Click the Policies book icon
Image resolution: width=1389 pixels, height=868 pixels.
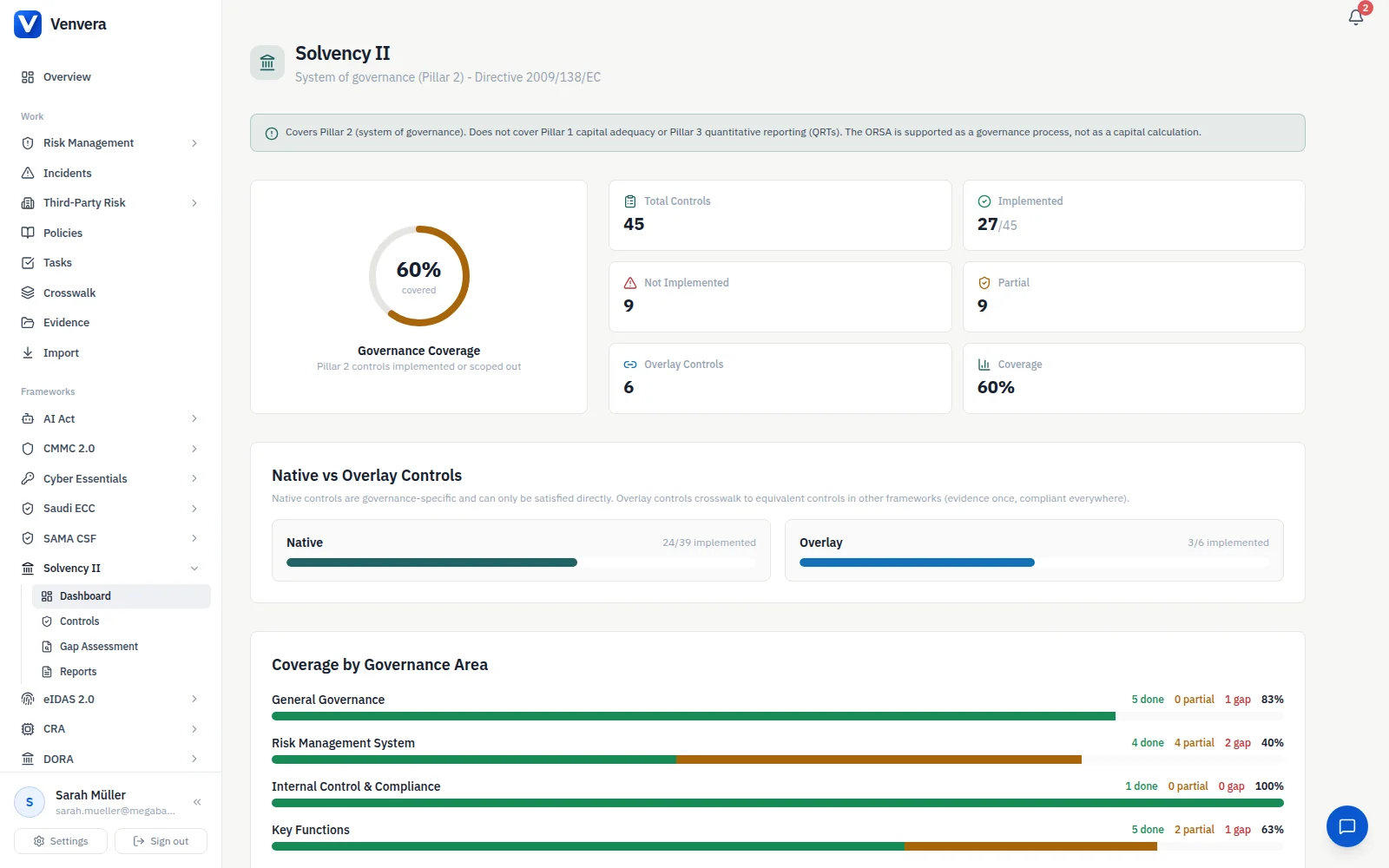[28, 233]
